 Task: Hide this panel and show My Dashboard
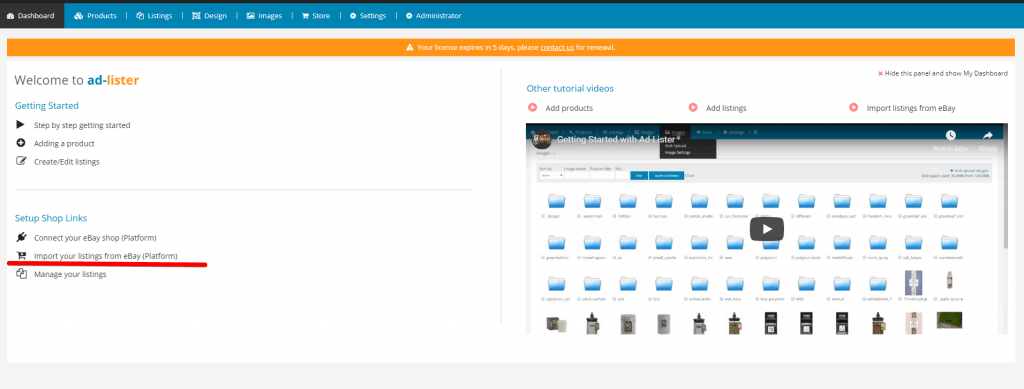click(942, 74)
